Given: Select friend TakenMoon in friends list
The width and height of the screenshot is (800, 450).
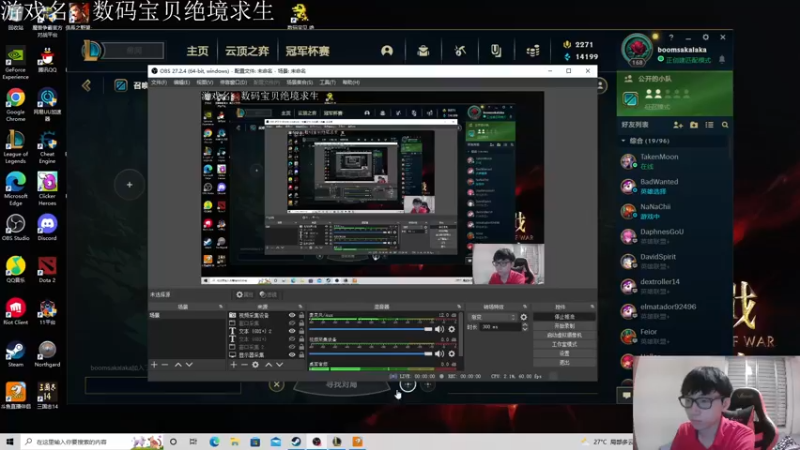Looking at the screenshot, I should point(673,161).
